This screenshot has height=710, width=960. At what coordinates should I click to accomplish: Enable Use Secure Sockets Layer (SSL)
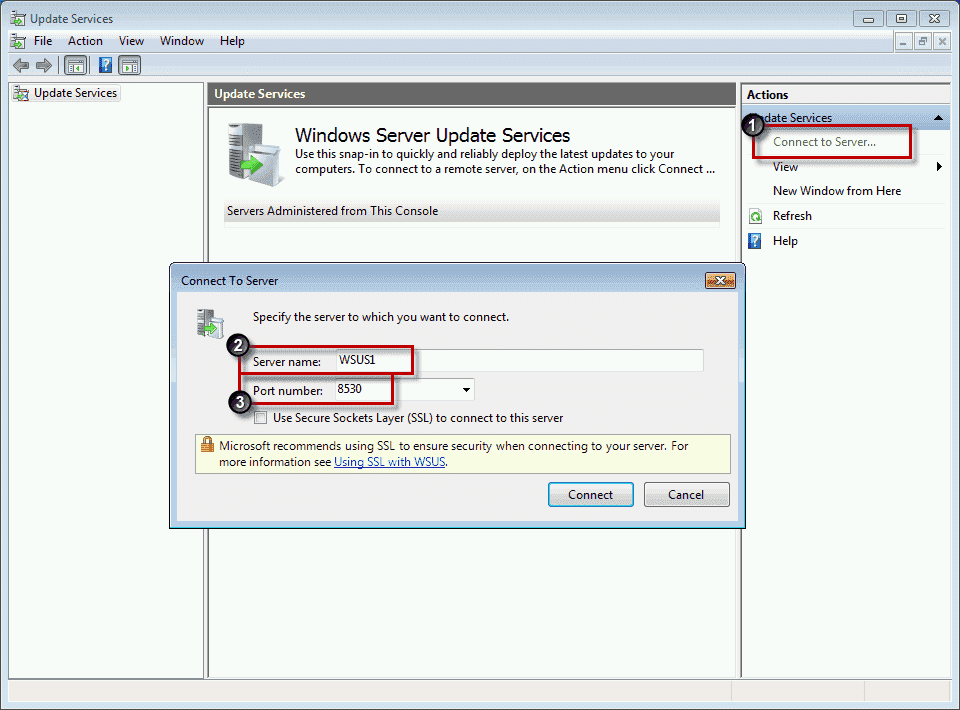click(x=261, y=418)
